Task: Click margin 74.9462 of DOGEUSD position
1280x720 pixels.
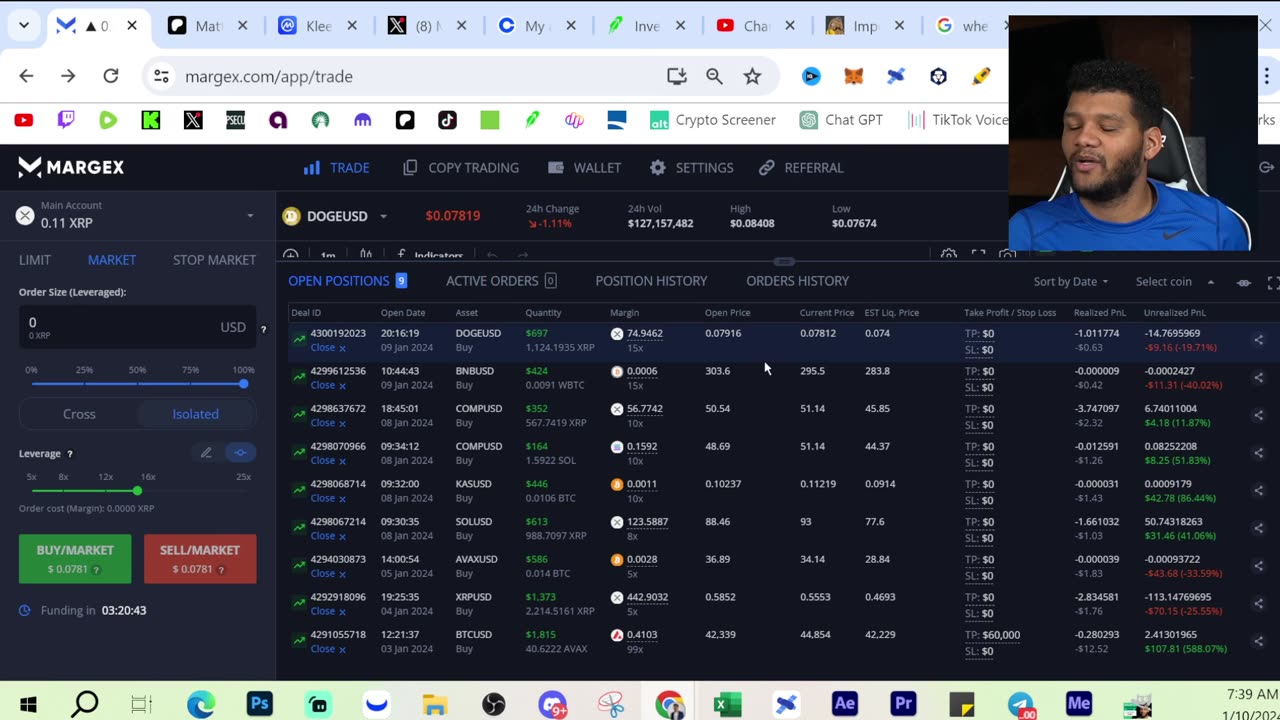Action: click(x=644, y=334)
